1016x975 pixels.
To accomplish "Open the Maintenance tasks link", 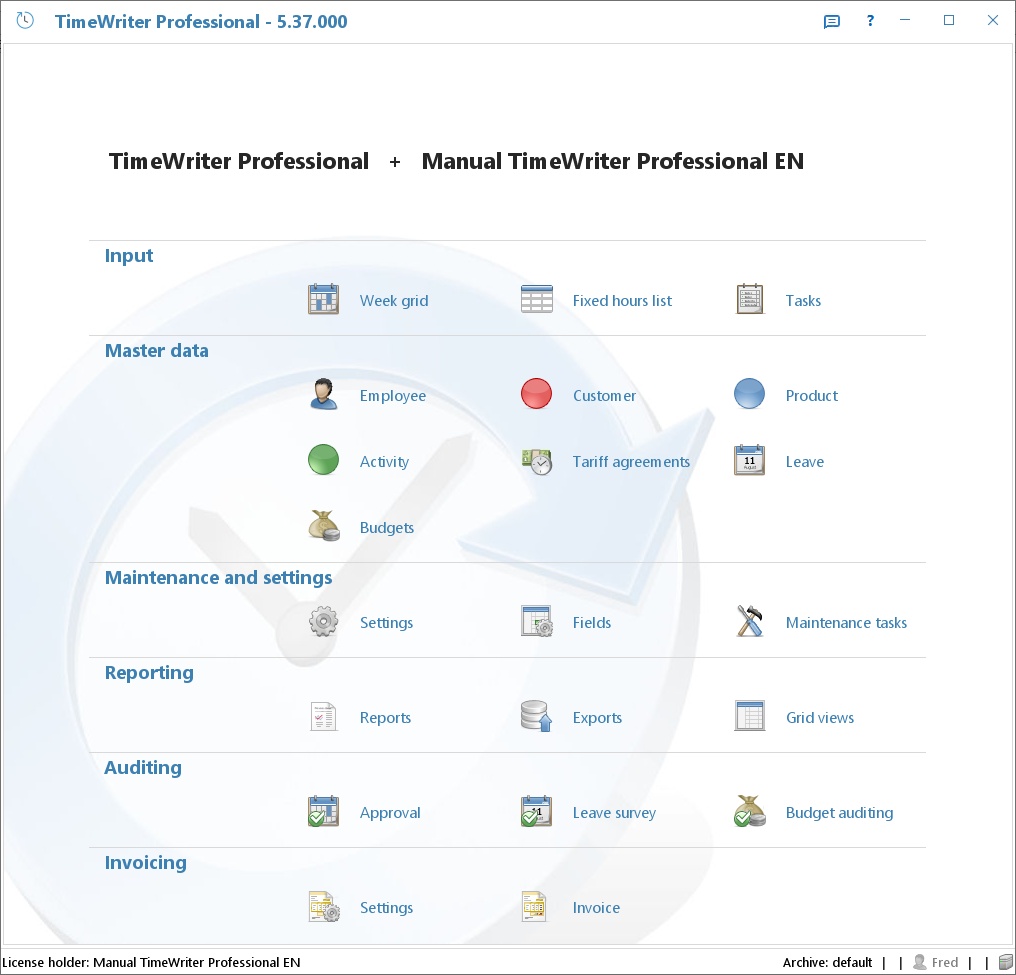I will click(846, 623).
